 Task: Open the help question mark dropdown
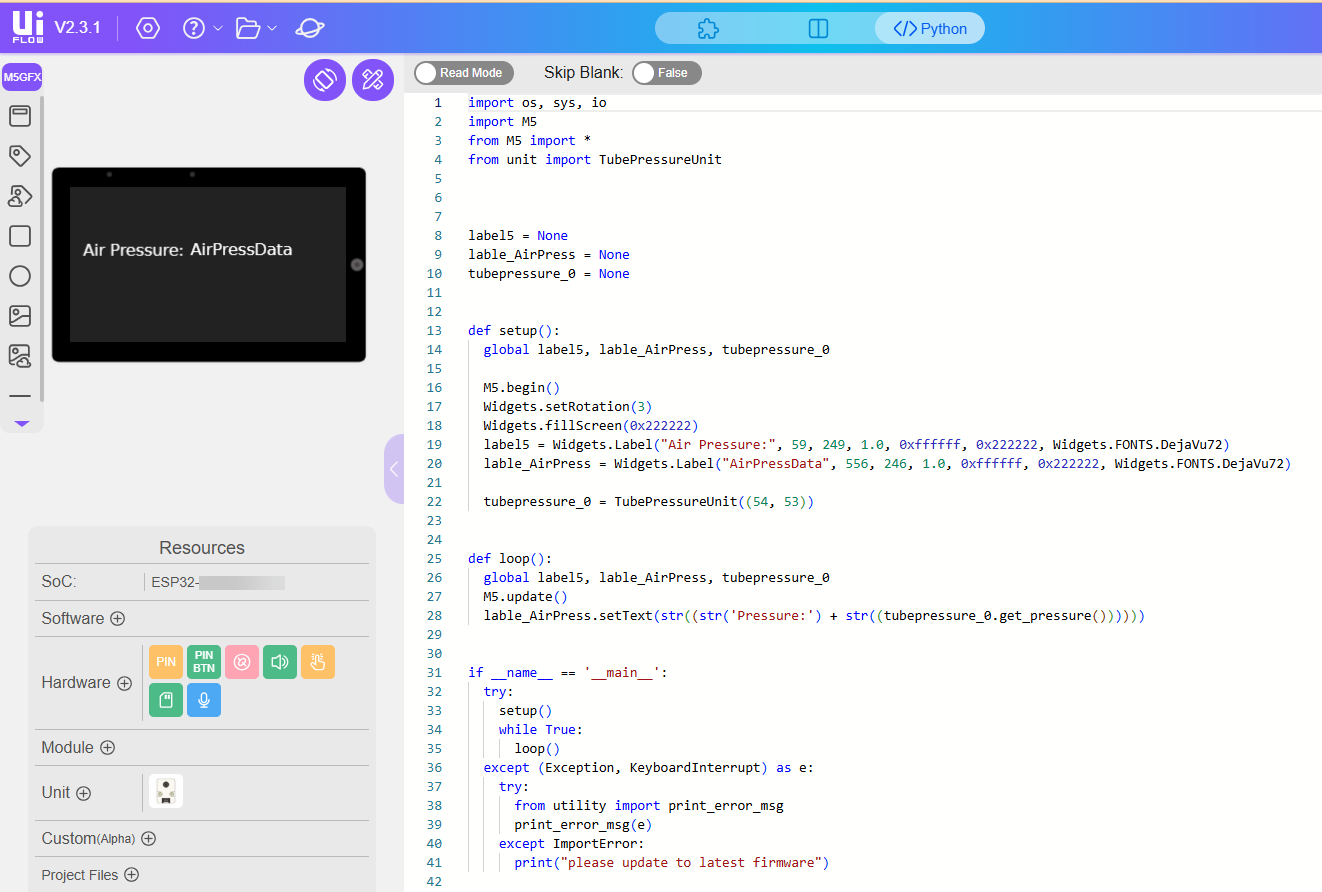pyautogui.click(x=202, y=28)
